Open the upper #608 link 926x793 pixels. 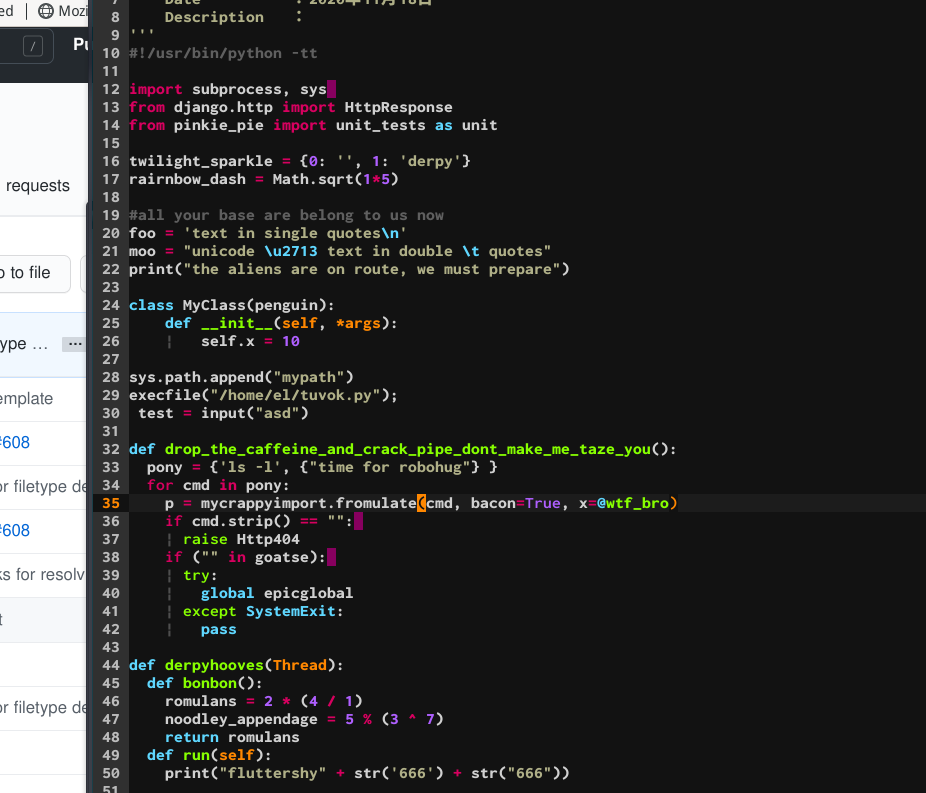(16, 442)
